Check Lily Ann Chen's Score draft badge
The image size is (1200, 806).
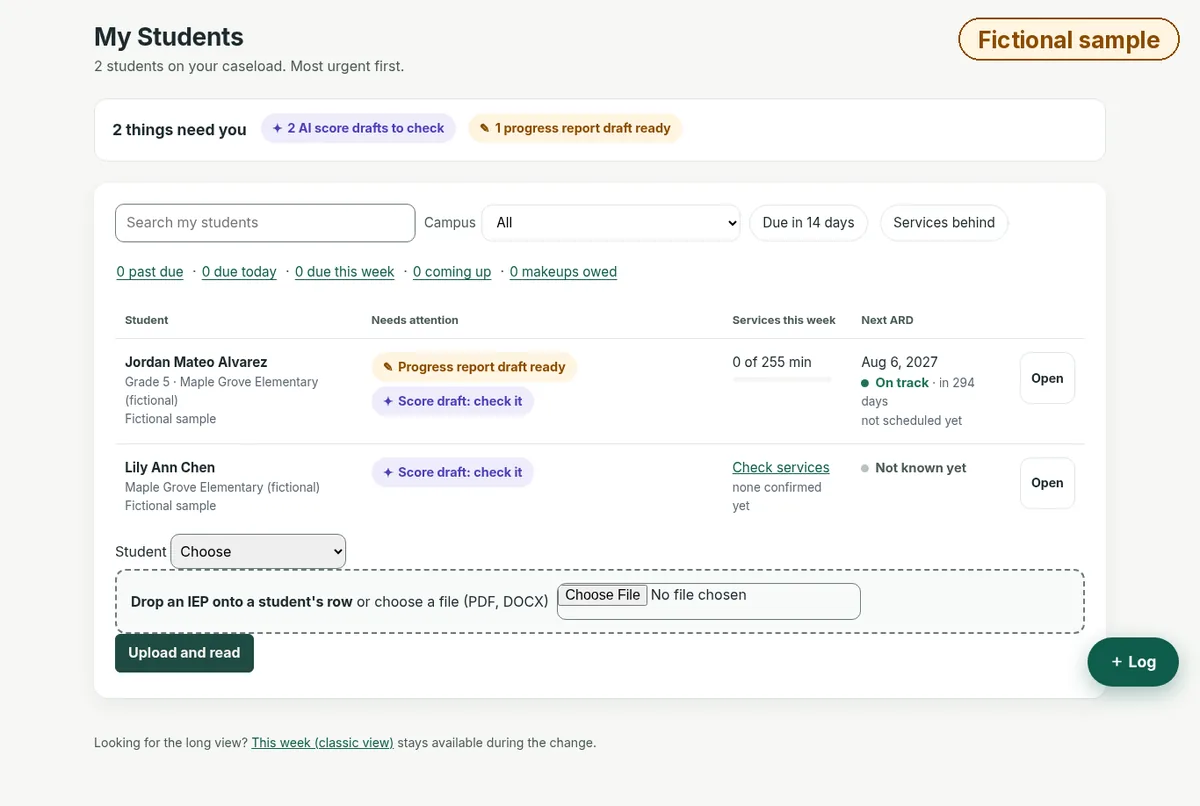coord(452,472)
